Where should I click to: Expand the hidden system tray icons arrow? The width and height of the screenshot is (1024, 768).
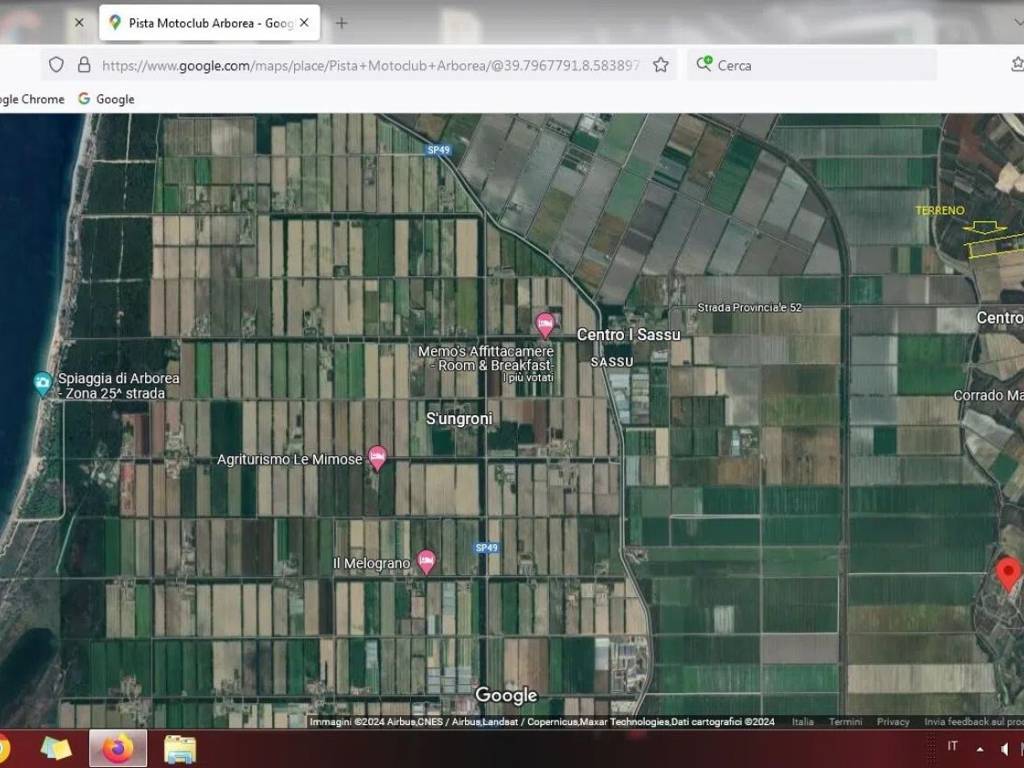(979, 748)
